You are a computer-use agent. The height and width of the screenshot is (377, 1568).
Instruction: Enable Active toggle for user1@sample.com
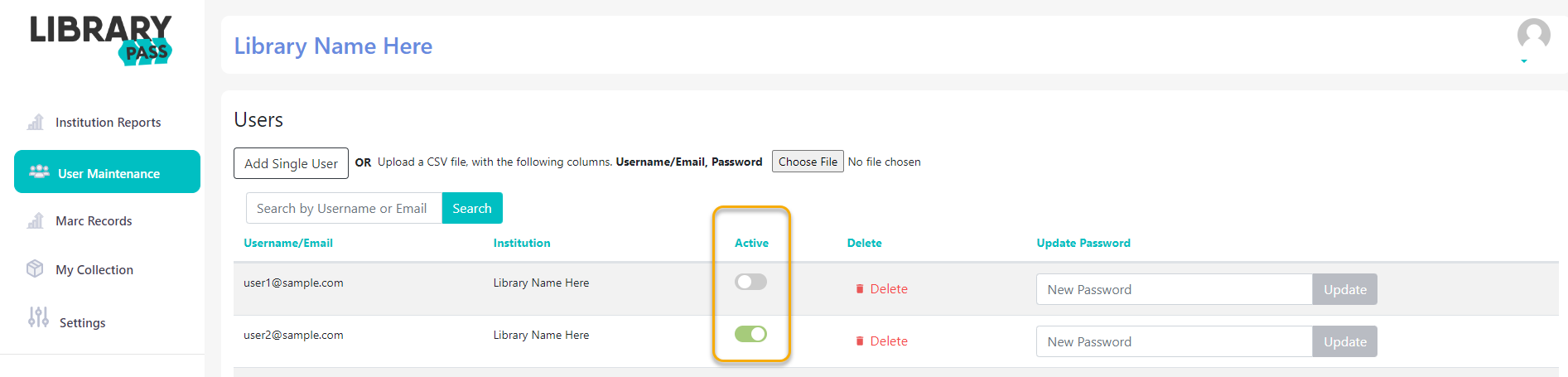tap(750, 282)
